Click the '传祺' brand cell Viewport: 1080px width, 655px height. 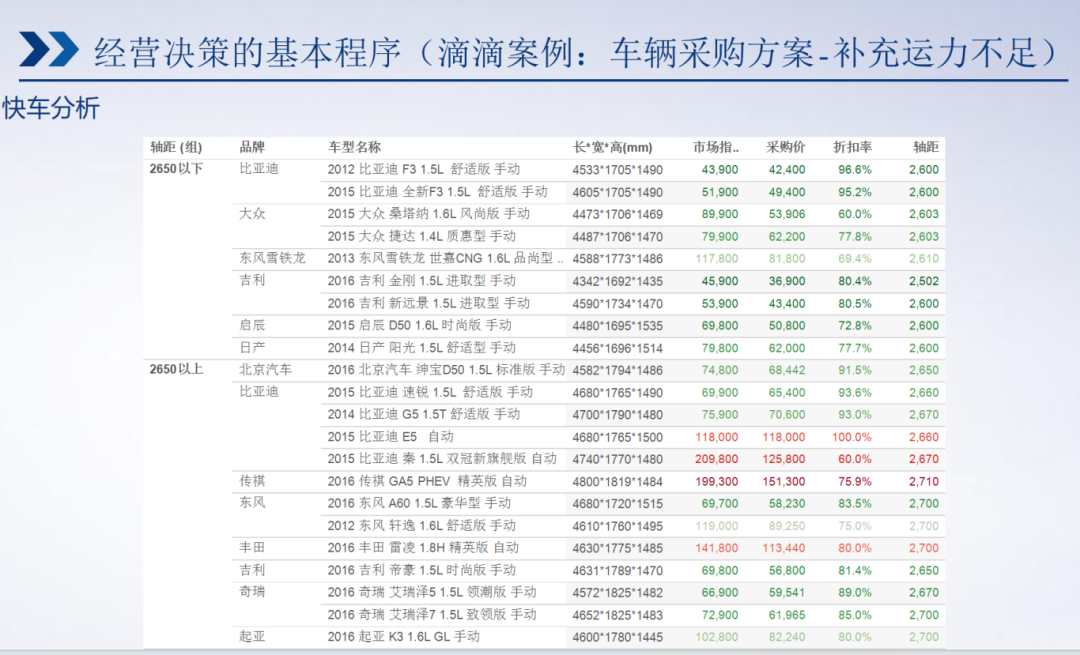(x=252, y=481)
